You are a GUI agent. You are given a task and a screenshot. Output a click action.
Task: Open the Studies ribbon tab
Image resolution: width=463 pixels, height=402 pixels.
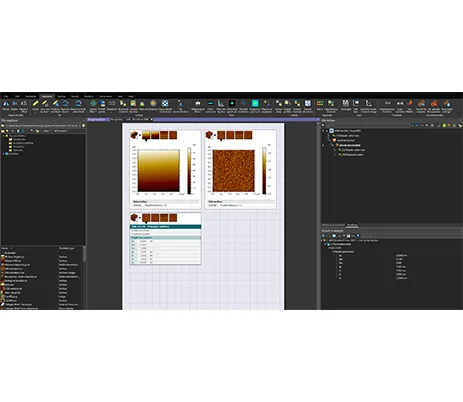61,96
